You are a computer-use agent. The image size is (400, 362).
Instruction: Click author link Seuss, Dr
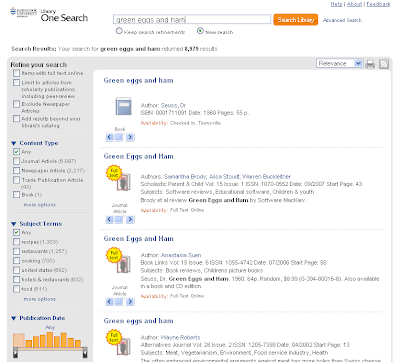coord(173,105)
